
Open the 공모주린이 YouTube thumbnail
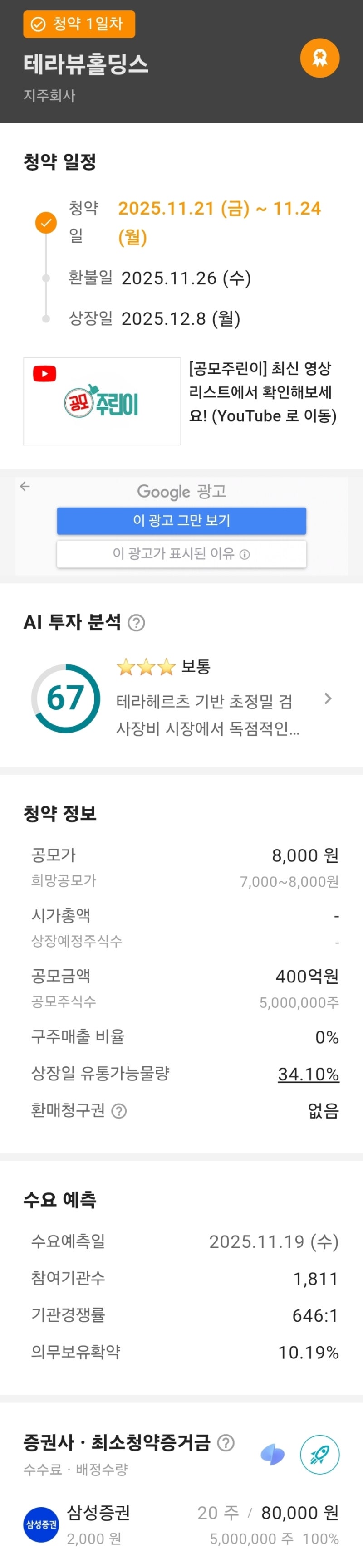pos(103,401)
